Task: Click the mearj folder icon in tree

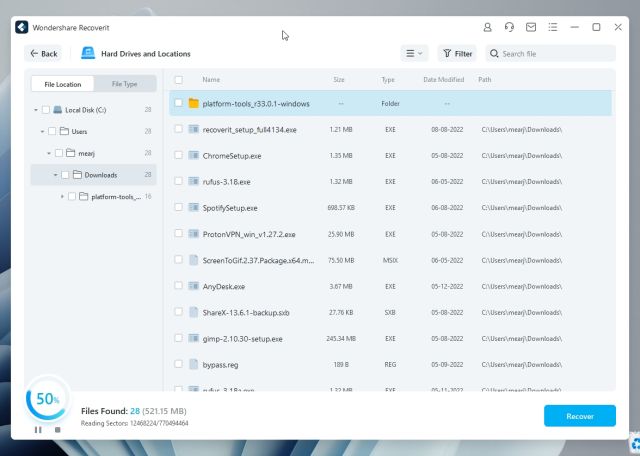Action: click(x=71, y=153)
